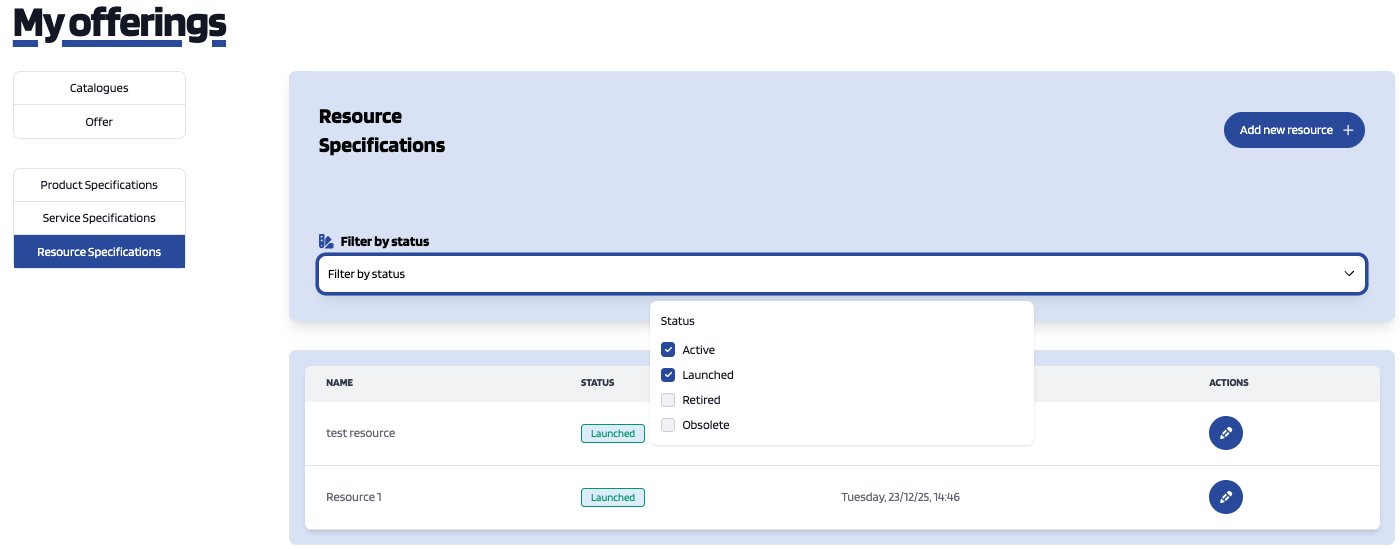Click the edit pencil icon for Resource 1

pos(1225,497)
